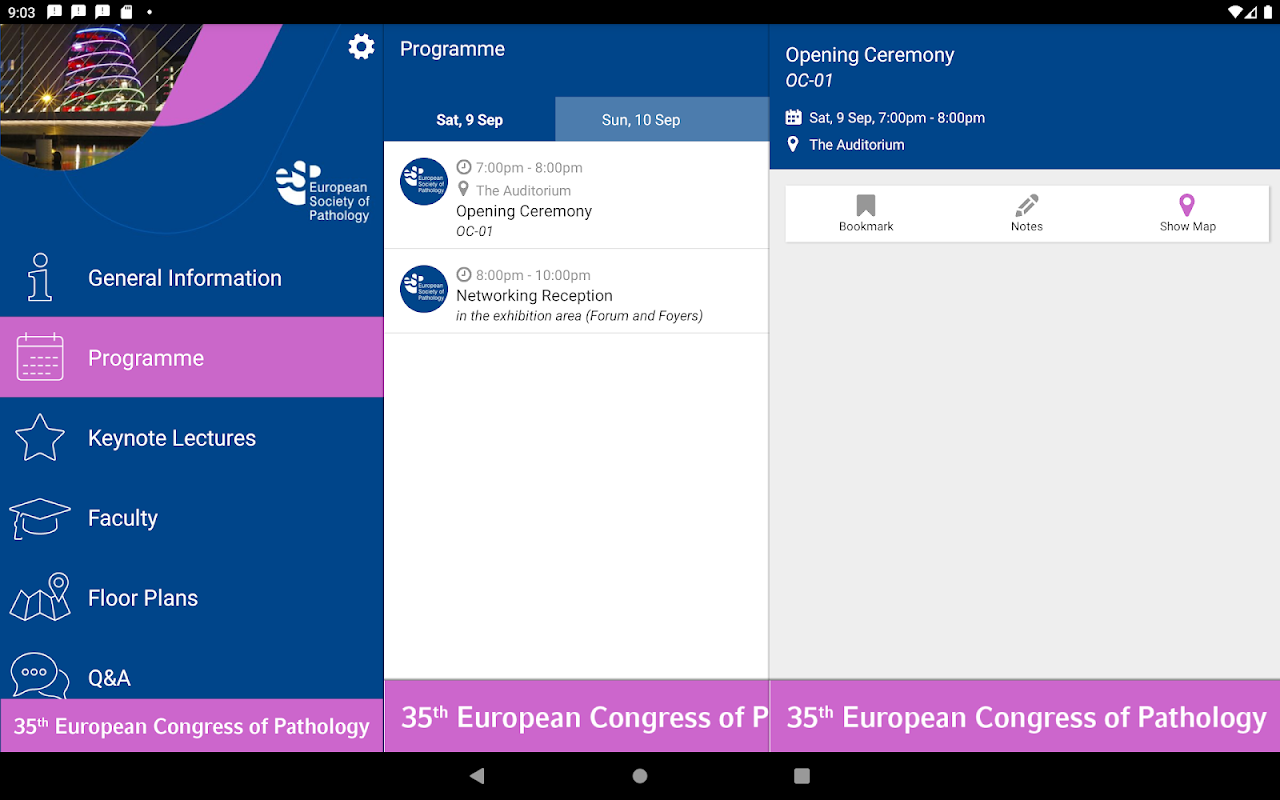Open Keynote Lectures menu item
1280x800 pixels.
click(191, 437)
